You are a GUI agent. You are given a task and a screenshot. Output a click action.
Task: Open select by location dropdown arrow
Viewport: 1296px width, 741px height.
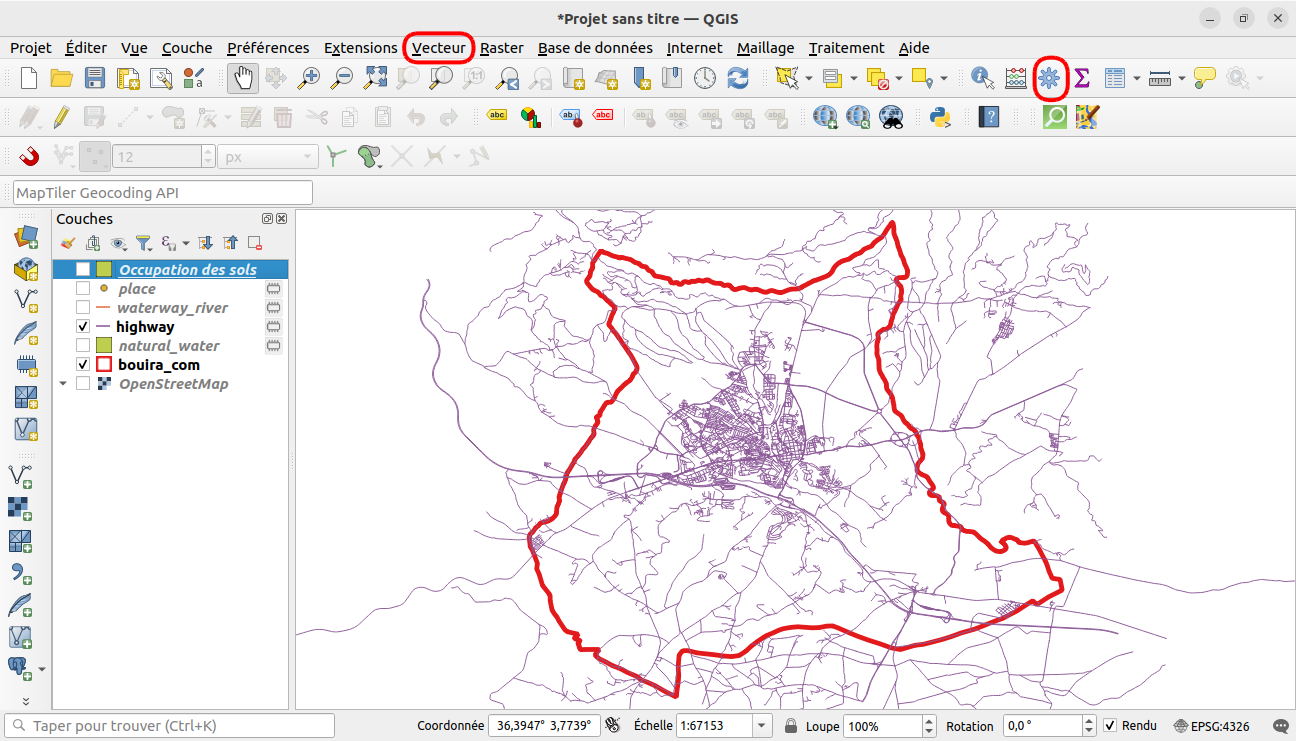pyautogui.click(x=943, y=78)
